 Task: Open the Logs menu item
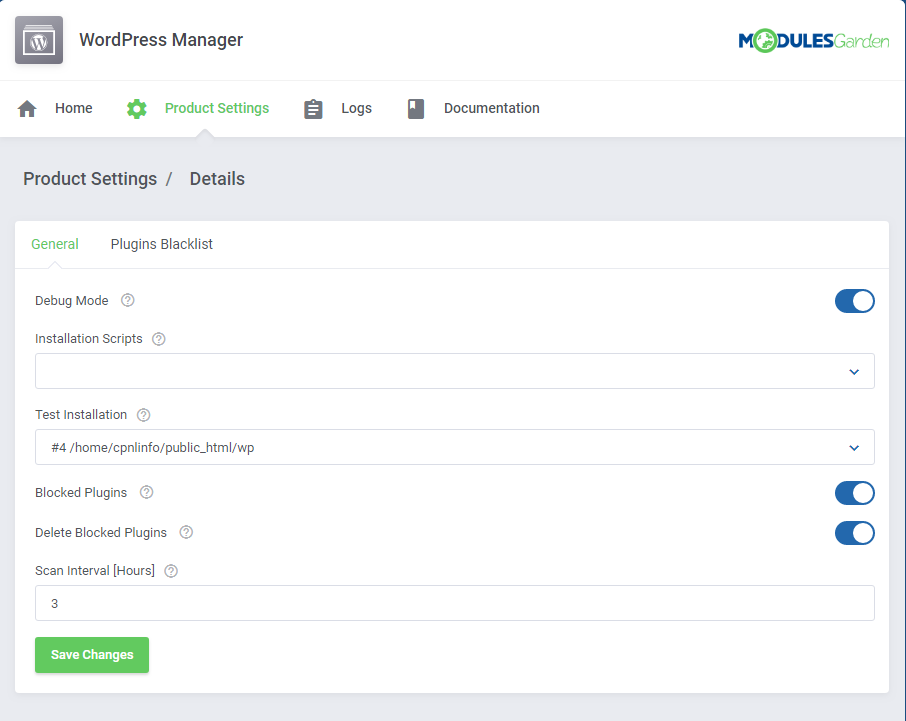(x=357, y=108)
